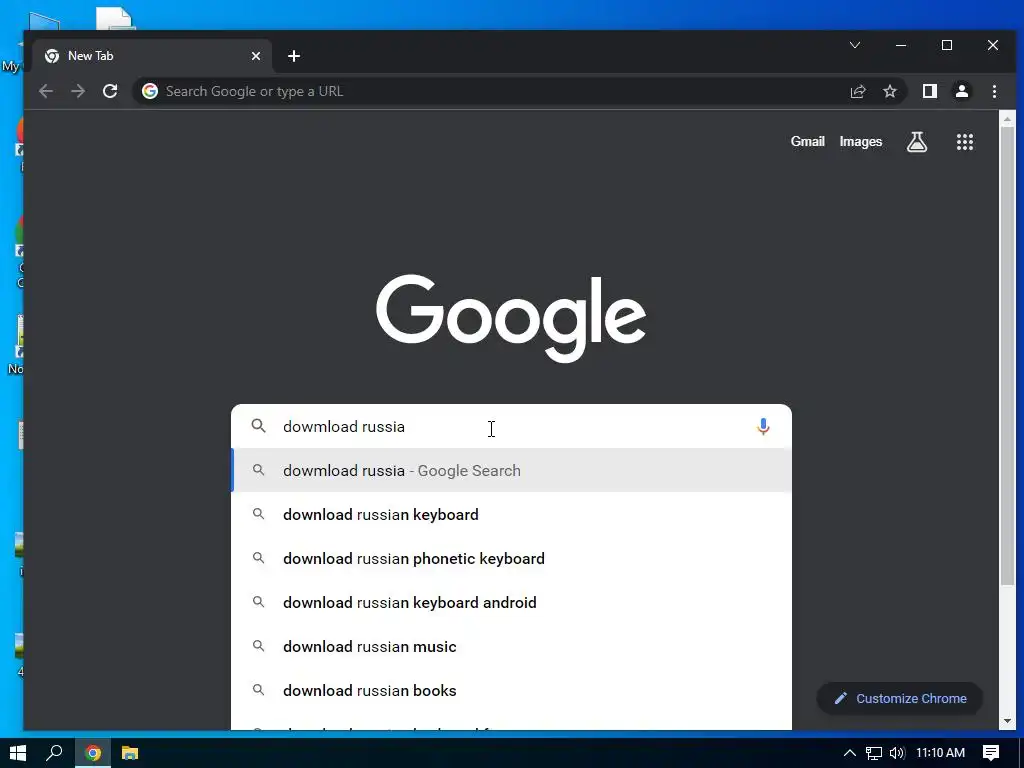
Task: Open the Chrome side panel
Action: click(x=929, y=91)
